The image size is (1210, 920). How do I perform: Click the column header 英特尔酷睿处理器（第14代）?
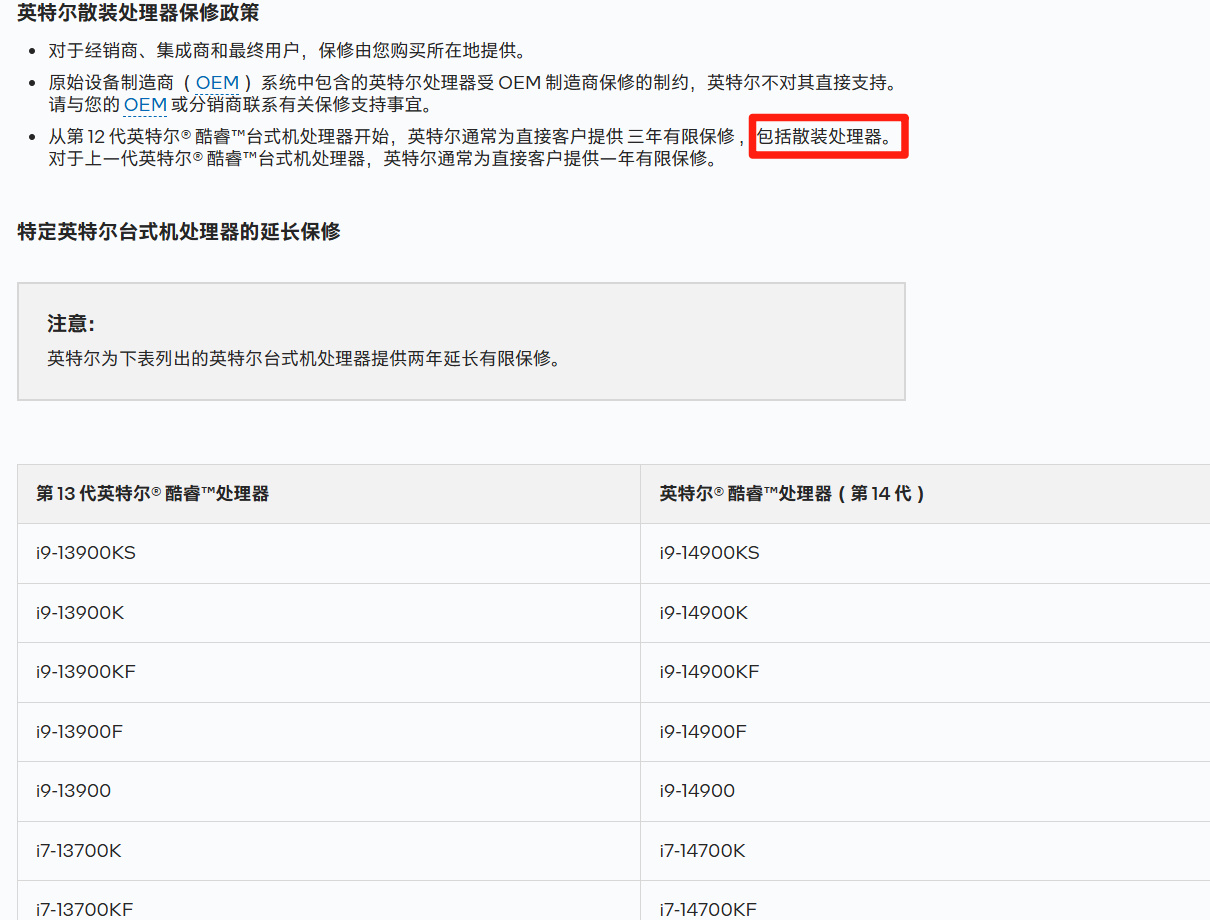tap(925, 494)
